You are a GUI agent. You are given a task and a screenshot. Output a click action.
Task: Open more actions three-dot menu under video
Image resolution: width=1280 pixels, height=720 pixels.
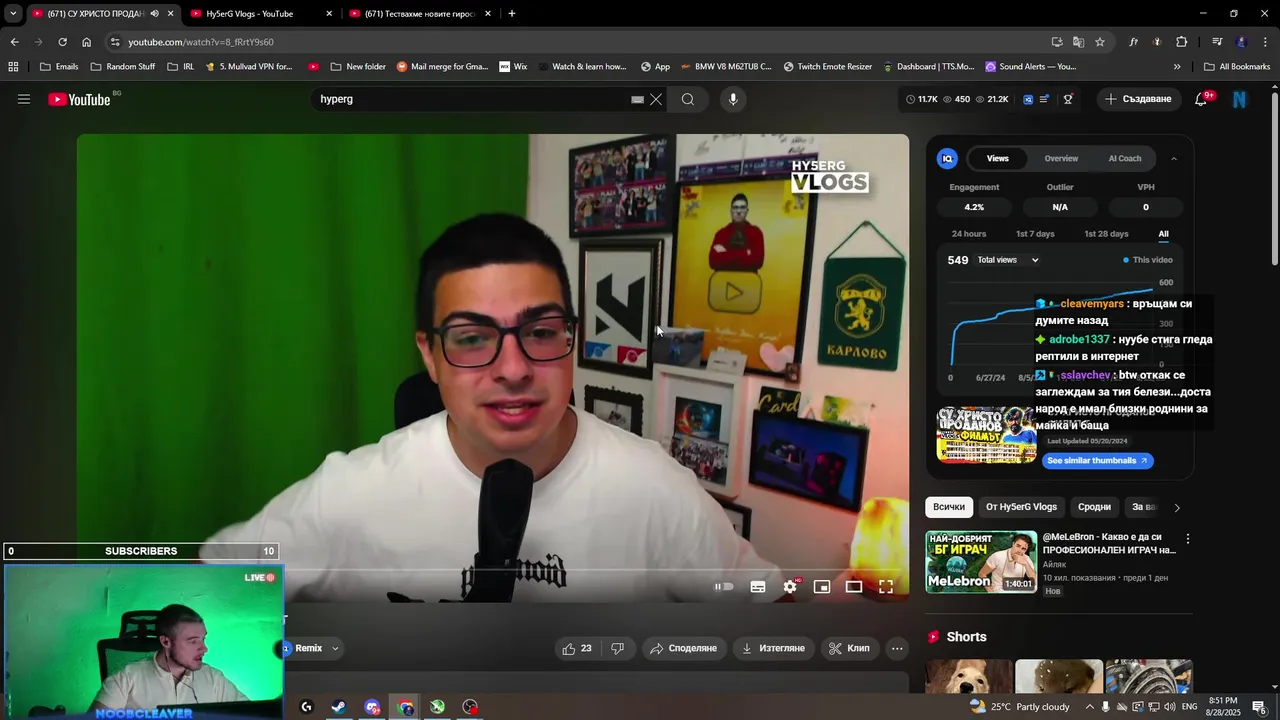coord(897,648)
